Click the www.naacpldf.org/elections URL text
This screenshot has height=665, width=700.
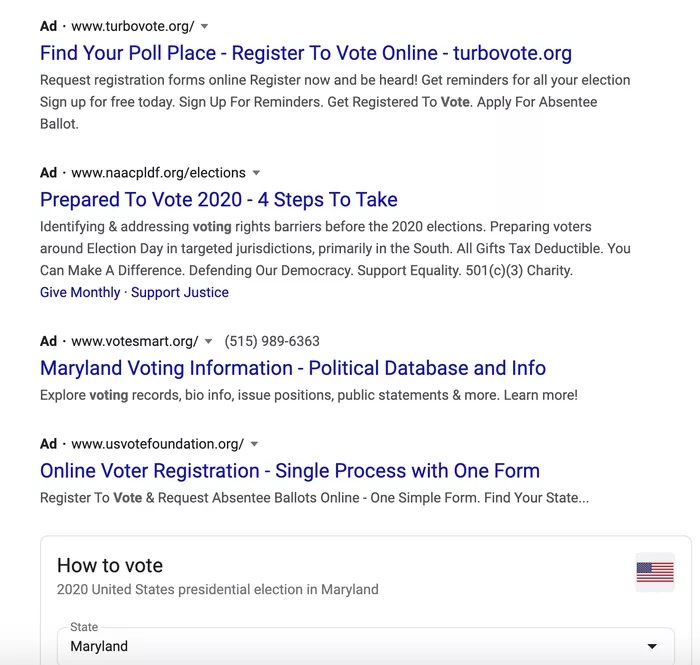coord(158,173)
